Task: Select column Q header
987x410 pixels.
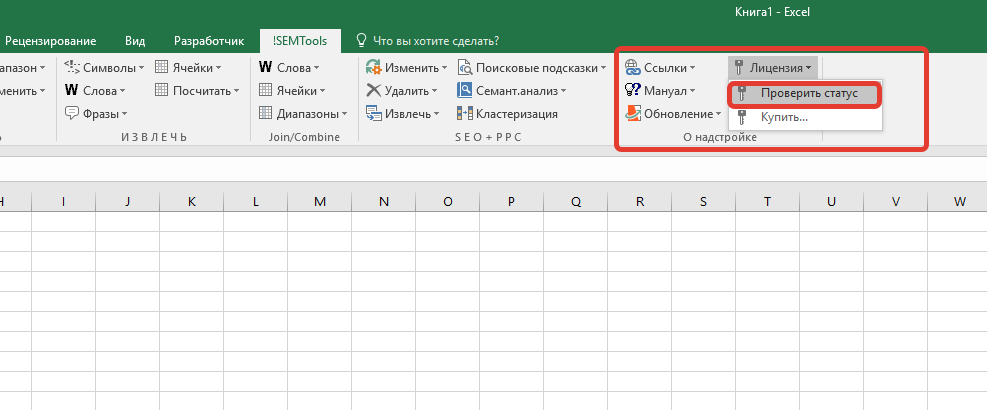Action: pos(576,202)
